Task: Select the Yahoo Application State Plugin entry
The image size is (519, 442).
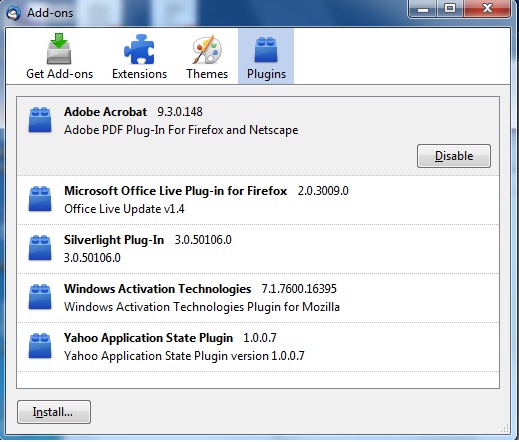Action: [x=258, y=347]
